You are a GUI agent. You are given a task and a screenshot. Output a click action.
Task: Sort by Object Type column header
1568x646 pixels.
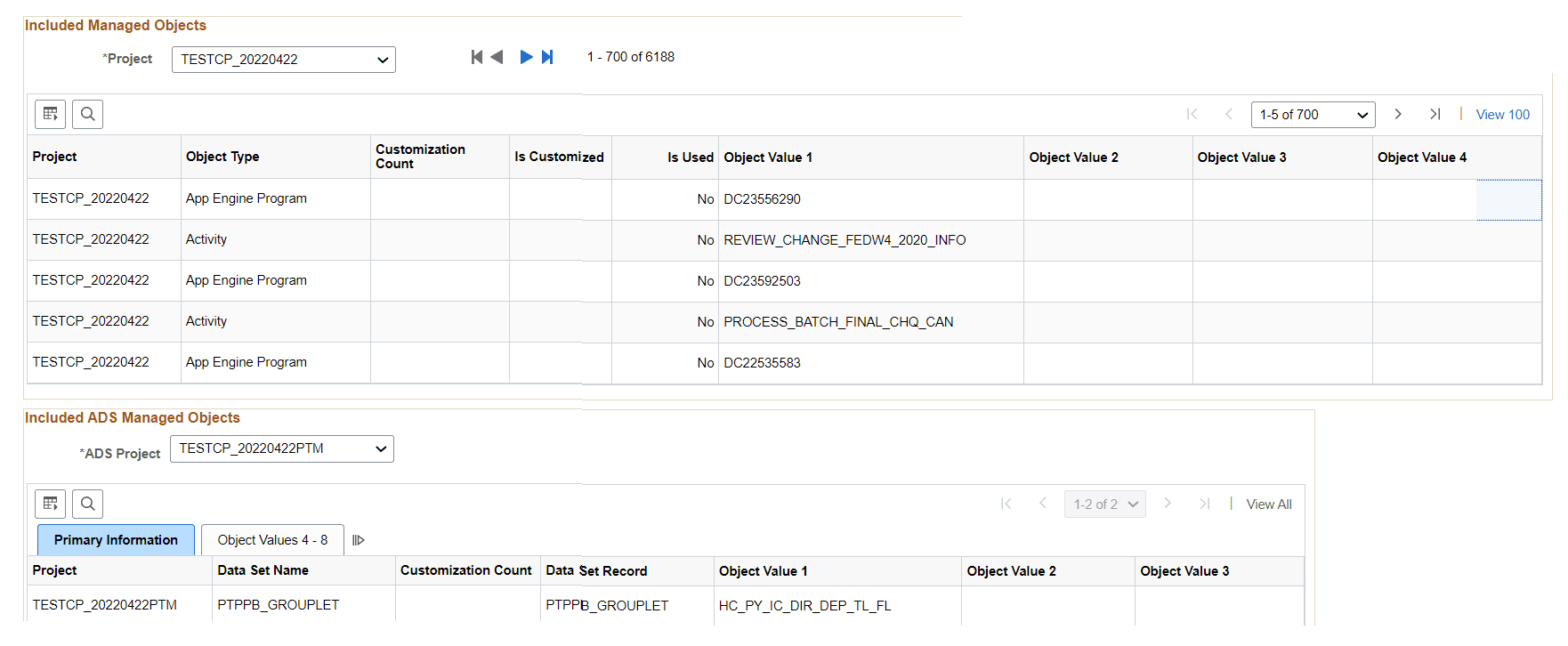pyautogui.click(x=222, y=157)
